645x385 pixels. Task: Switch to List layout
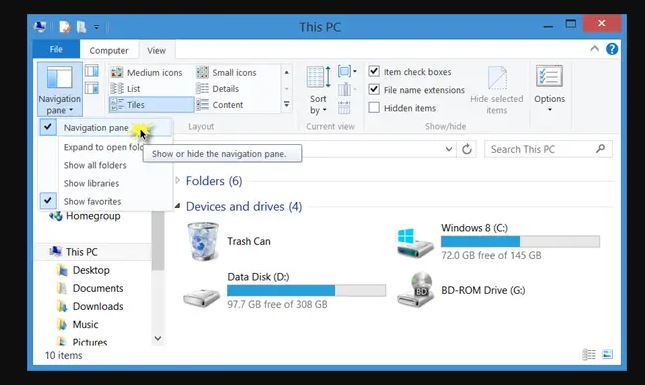tap(126, 88)
